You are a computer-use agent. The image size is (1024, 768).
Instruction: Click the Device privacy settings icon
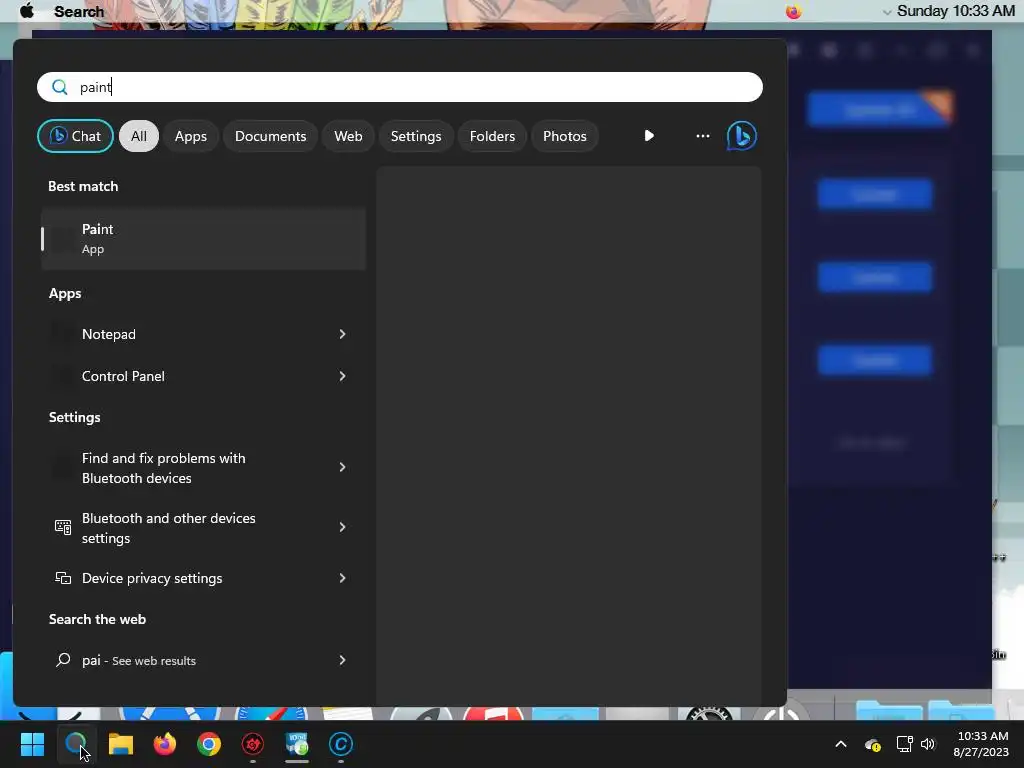tap(63, 578)
